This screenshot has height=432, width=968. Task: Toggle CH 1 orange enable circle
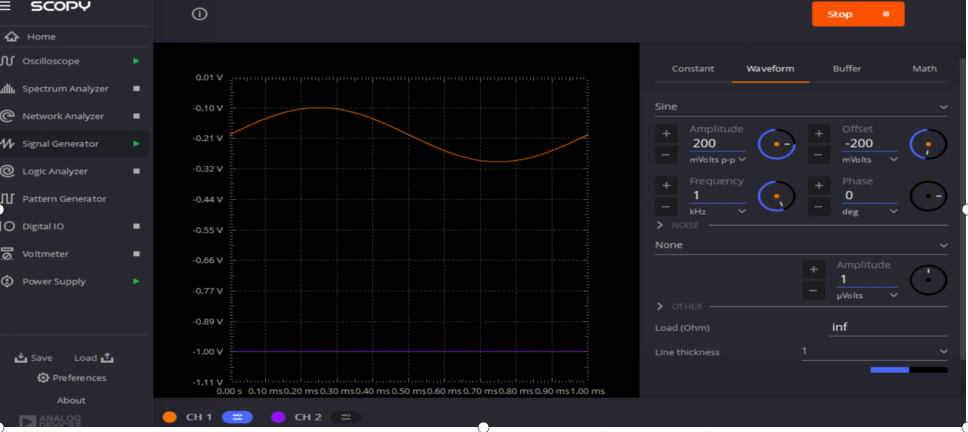[169, 417]
